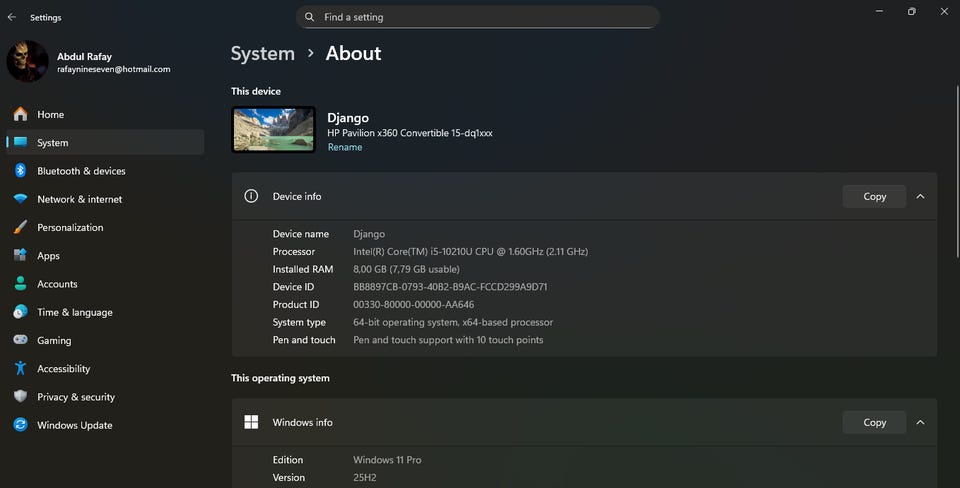Click System type 64-bit operating system text
This screenshot has height=488, width=960.
click(453, 322)
